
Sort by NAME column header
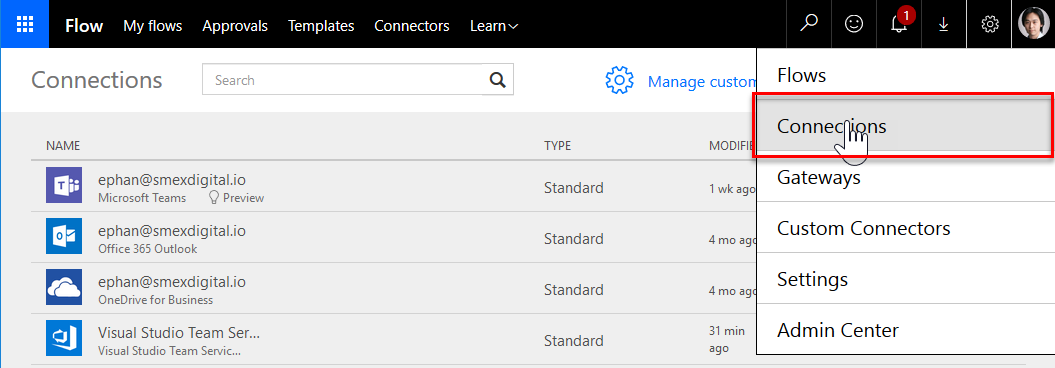(63, 145)
